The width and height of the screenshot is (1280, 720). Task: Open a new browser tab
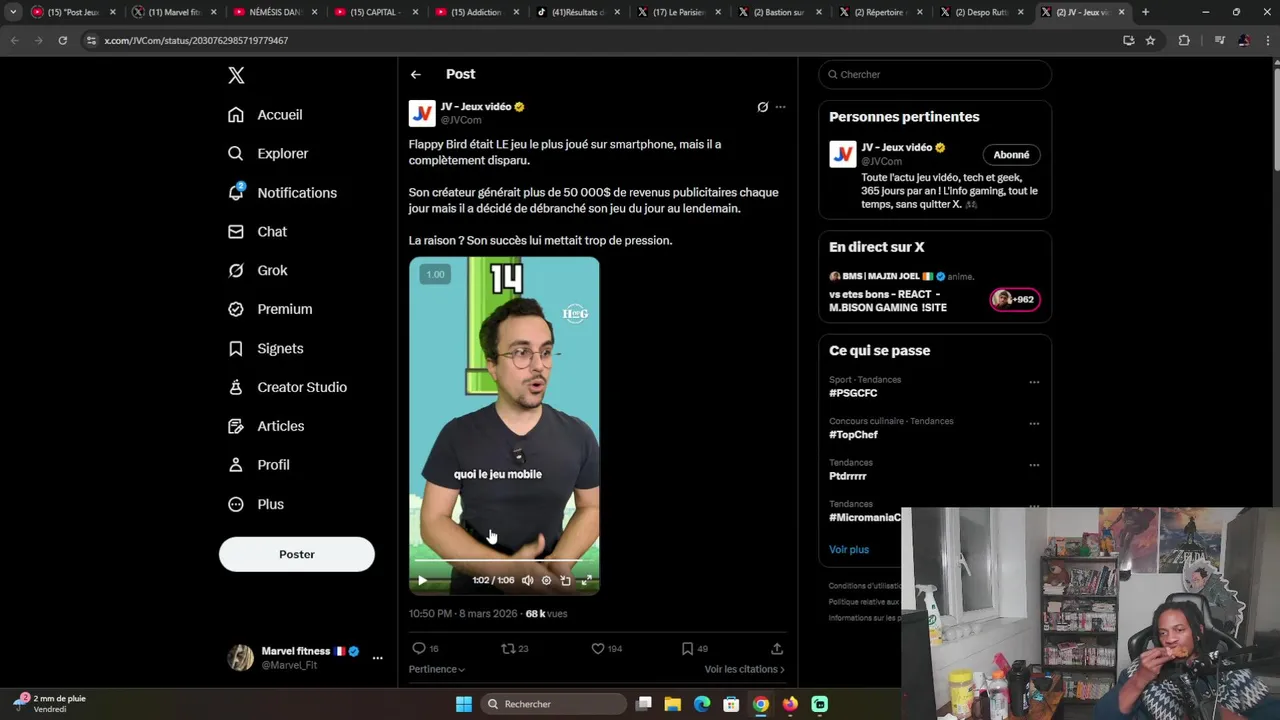click(x=1145, y=12)
